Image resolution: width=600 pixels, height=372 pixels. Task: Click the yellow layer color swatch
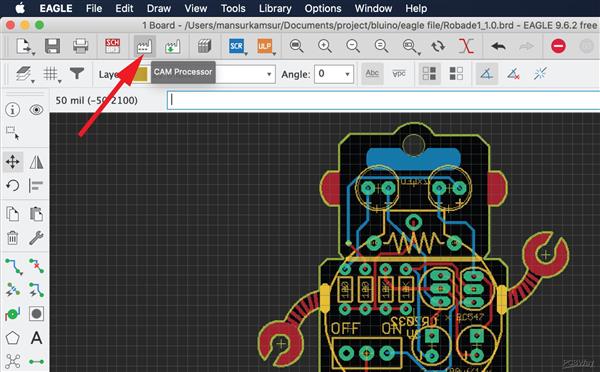coord(140,74)
